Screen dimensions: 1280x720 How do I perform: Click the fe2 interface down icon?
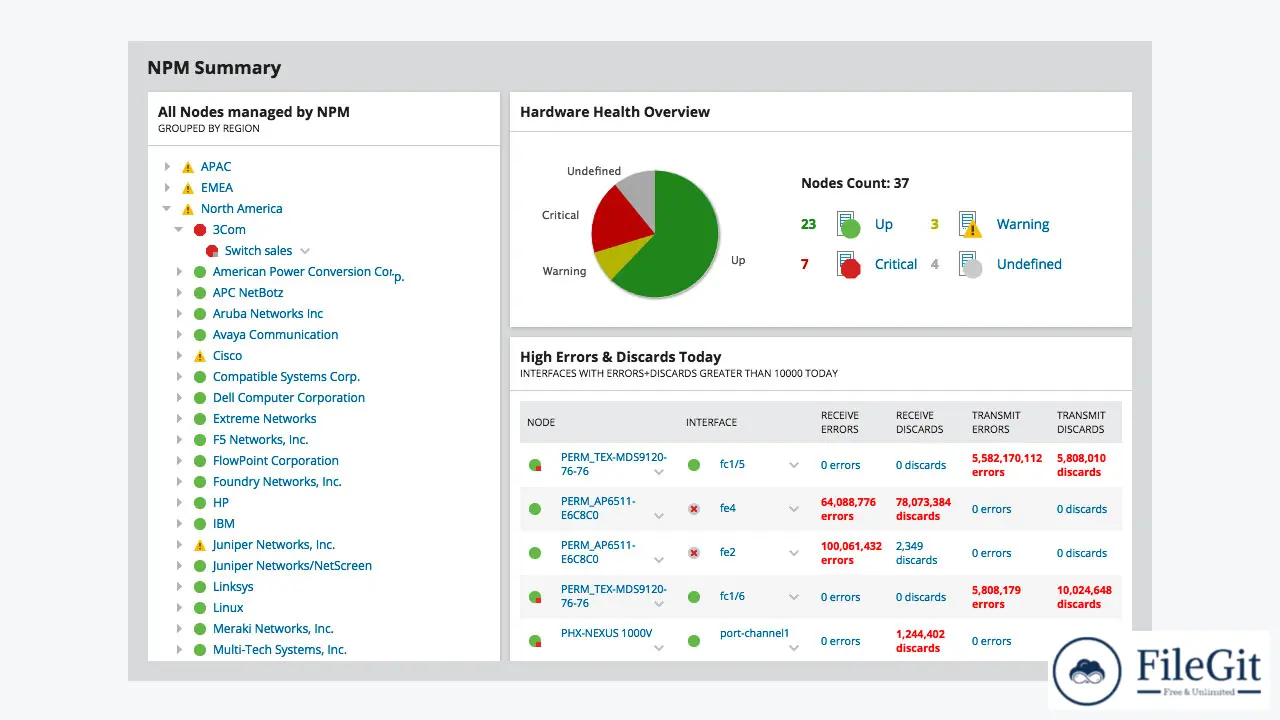tap(694, 553)
